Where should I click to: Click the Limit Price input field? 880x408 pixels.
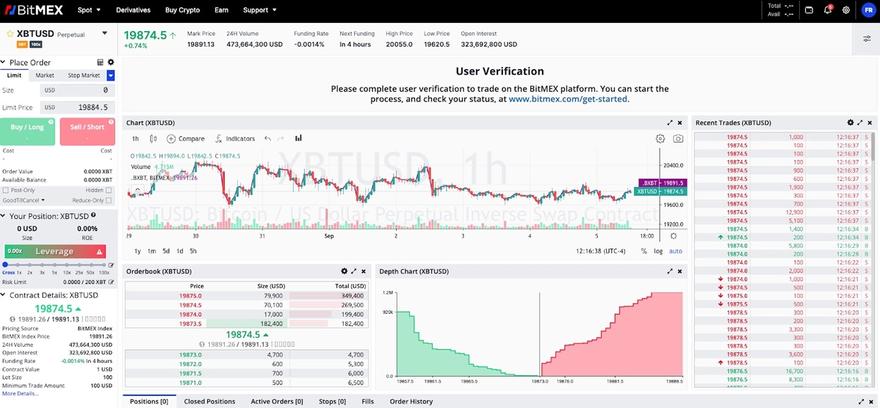[77, 107]
